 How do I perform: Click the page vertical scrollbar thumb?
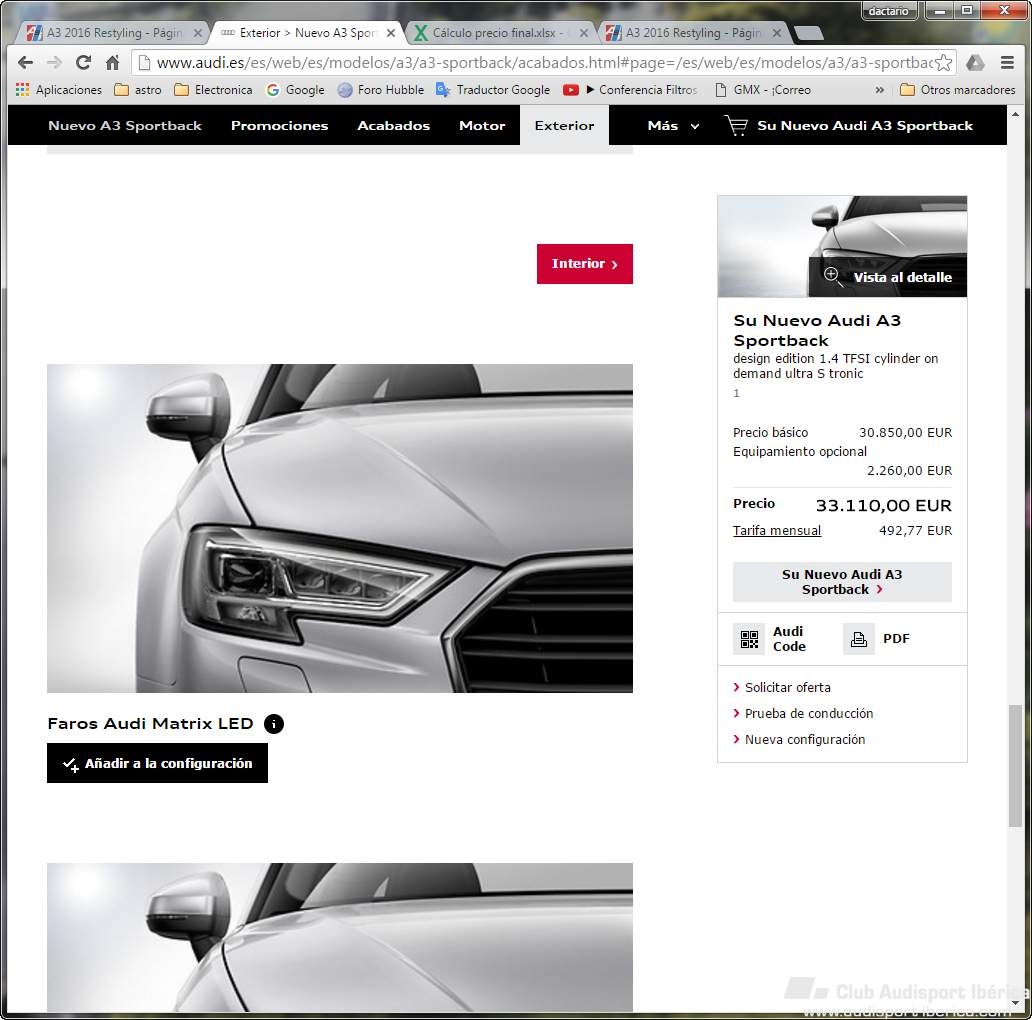point(1016,766)
